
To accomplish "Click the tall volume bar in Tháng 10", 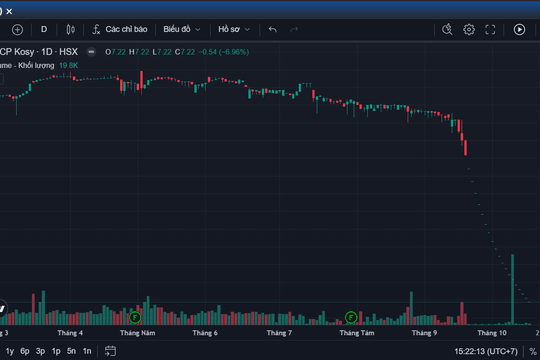I will click(x=512, y=289).
